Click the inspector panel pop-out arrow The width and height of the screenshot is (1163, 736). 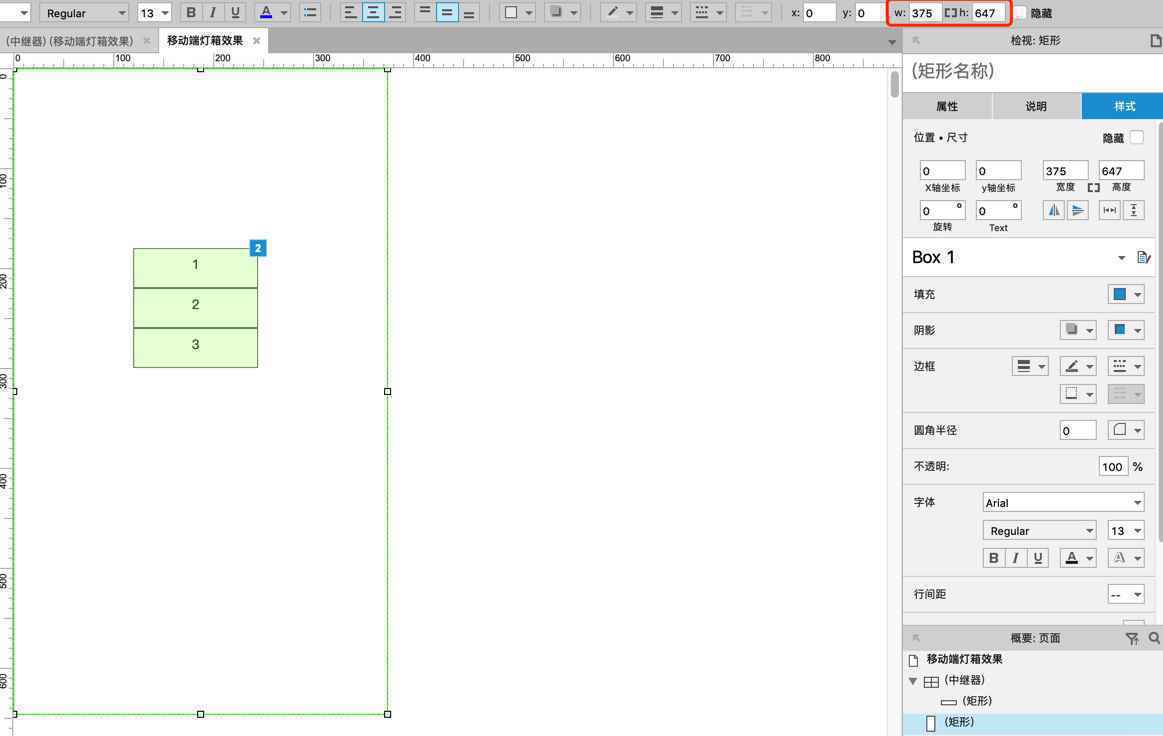point(916,41)
